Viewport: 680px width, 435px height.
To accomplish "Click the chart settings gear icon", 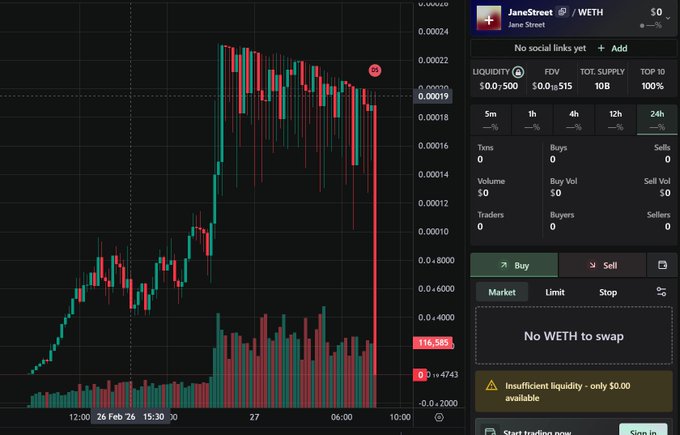I will (439, 417).
